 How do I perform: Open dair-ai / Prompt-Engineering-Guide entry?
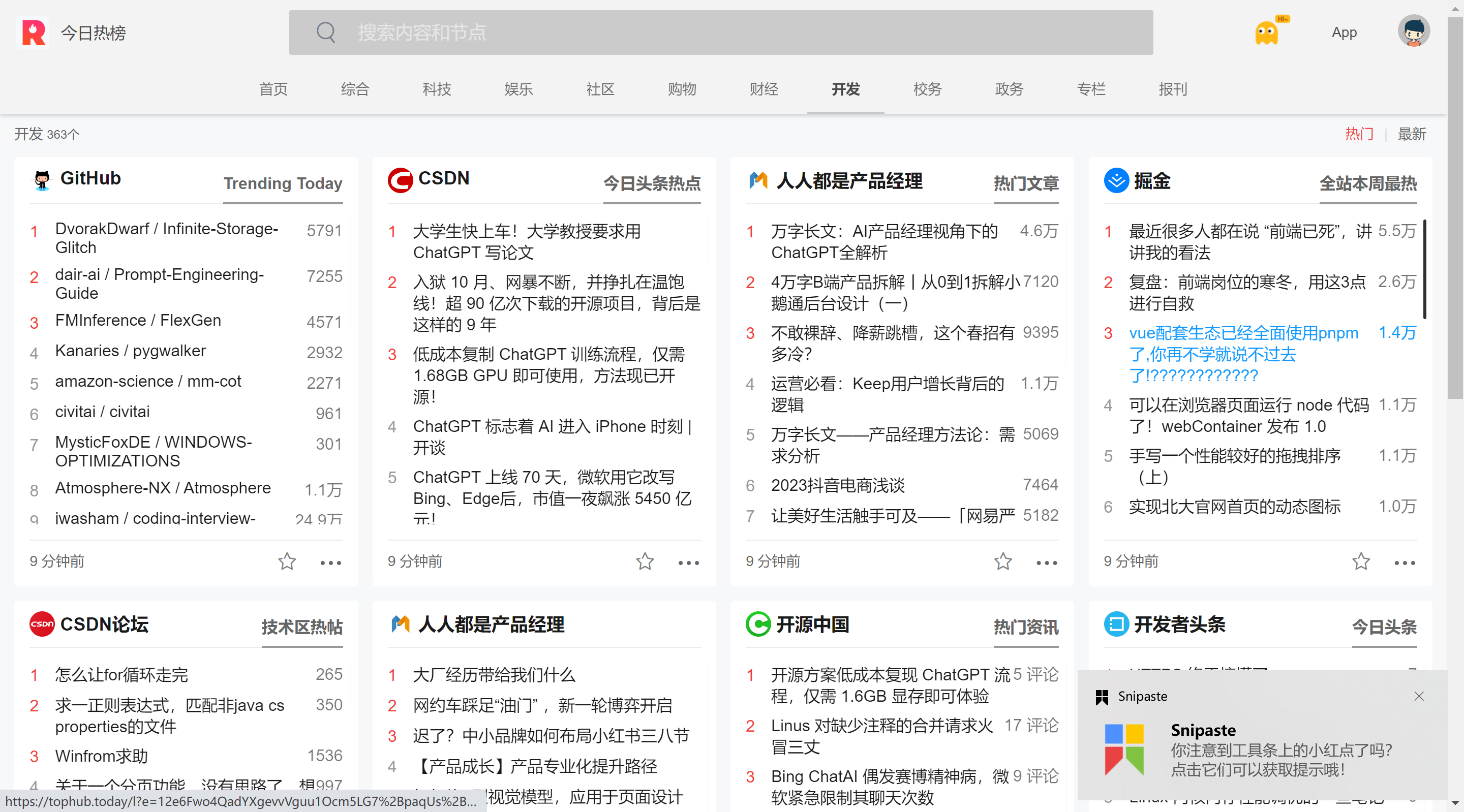click(x=160, y=284)
